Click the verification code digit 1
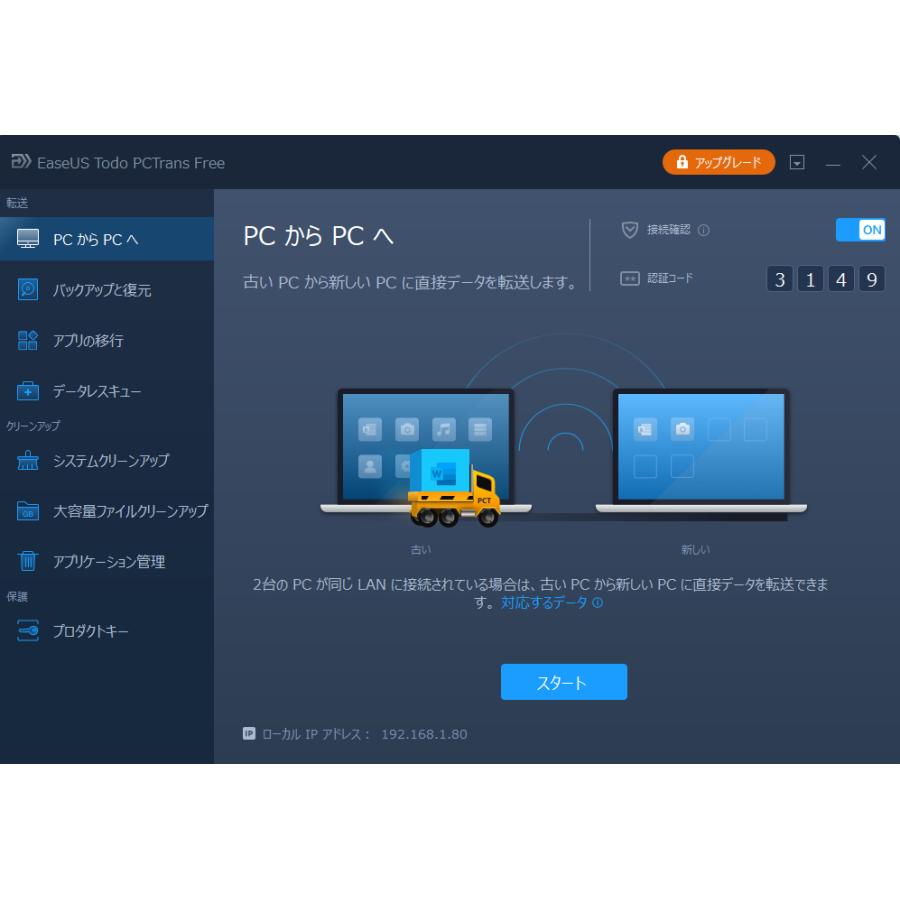900x900 pixels. click(810, 279)
